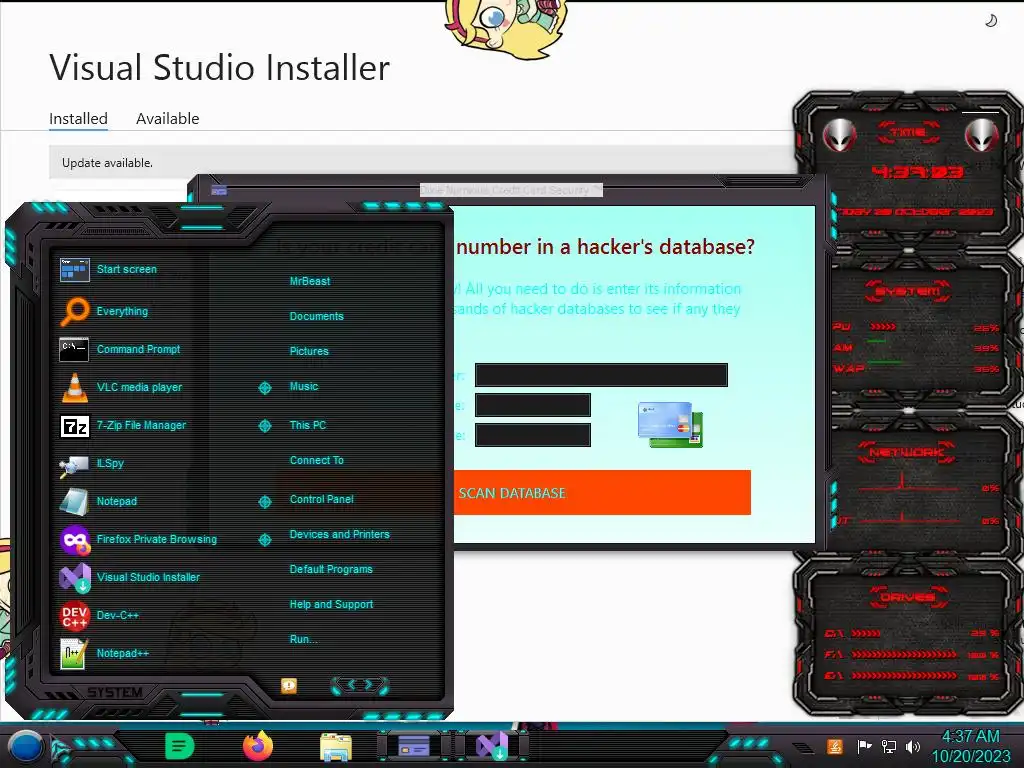The height and width of the screenshot is (768, 1024).
Task: Click the taskbar clock showing 4:37 AM
Action: coord(970,746)
